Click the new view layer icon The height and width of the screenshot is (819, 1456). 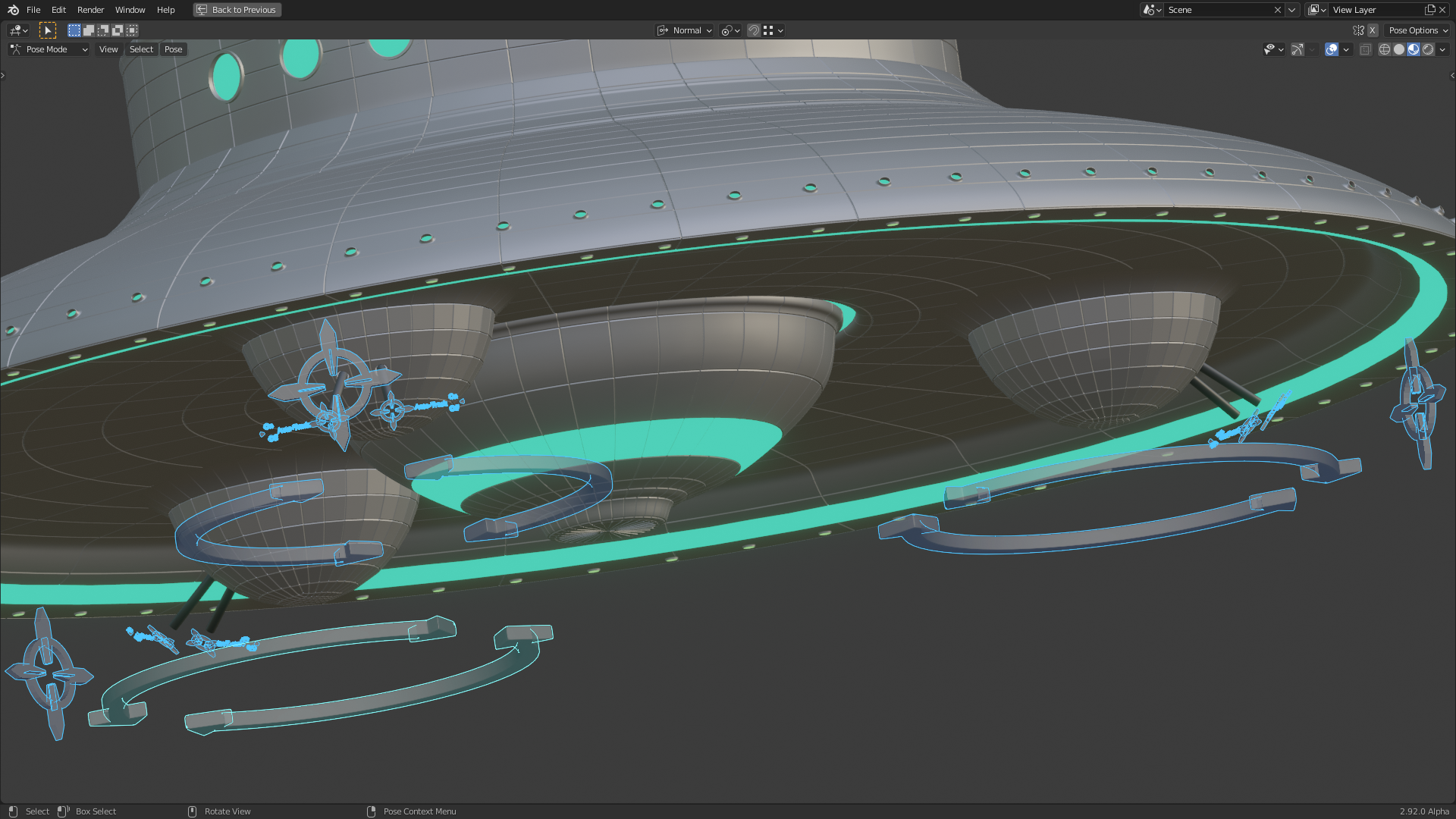coord(1430,10)
